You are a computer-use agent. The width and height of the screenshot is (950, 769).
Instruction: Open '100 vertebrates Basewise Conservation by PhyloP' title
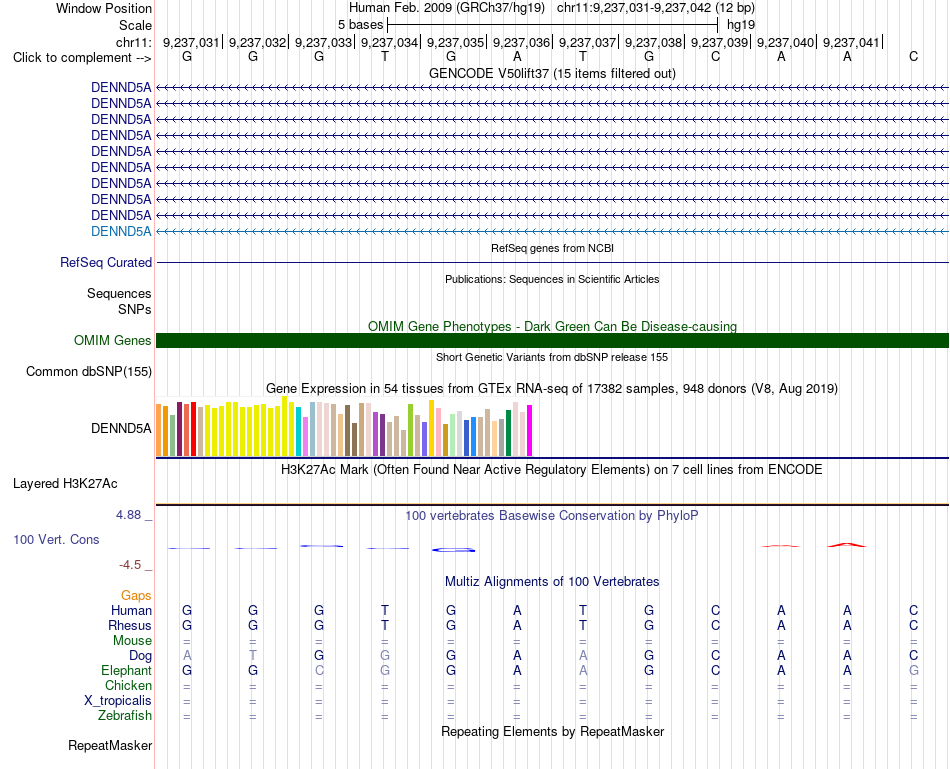[x=552, y=516]
